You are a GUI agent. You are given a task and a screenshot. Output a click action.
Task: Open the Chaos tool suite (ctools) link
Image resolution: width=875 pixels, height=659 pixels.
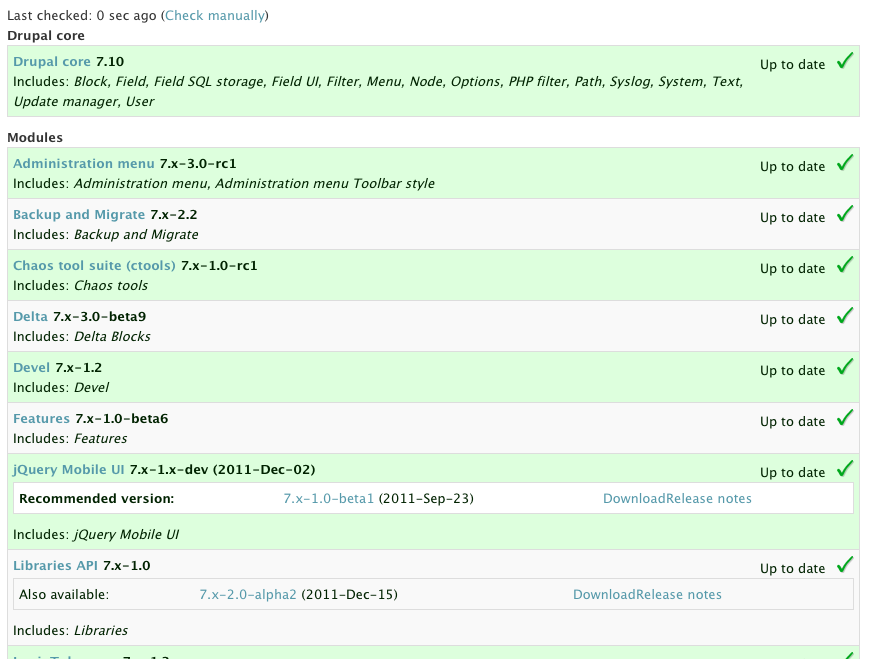point(94,266)
